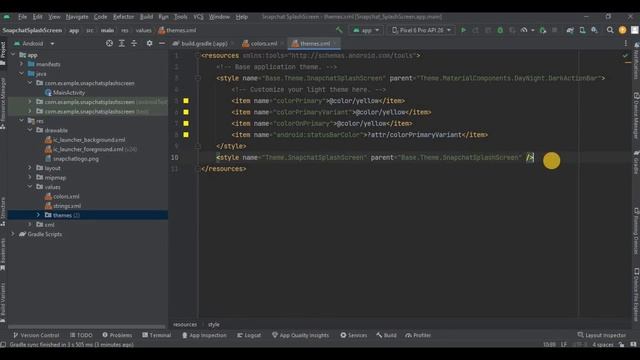This screenshot has width=640, height=360.
Task: Open the Project tool window sidebar tab
Action: tap(3, 53)
